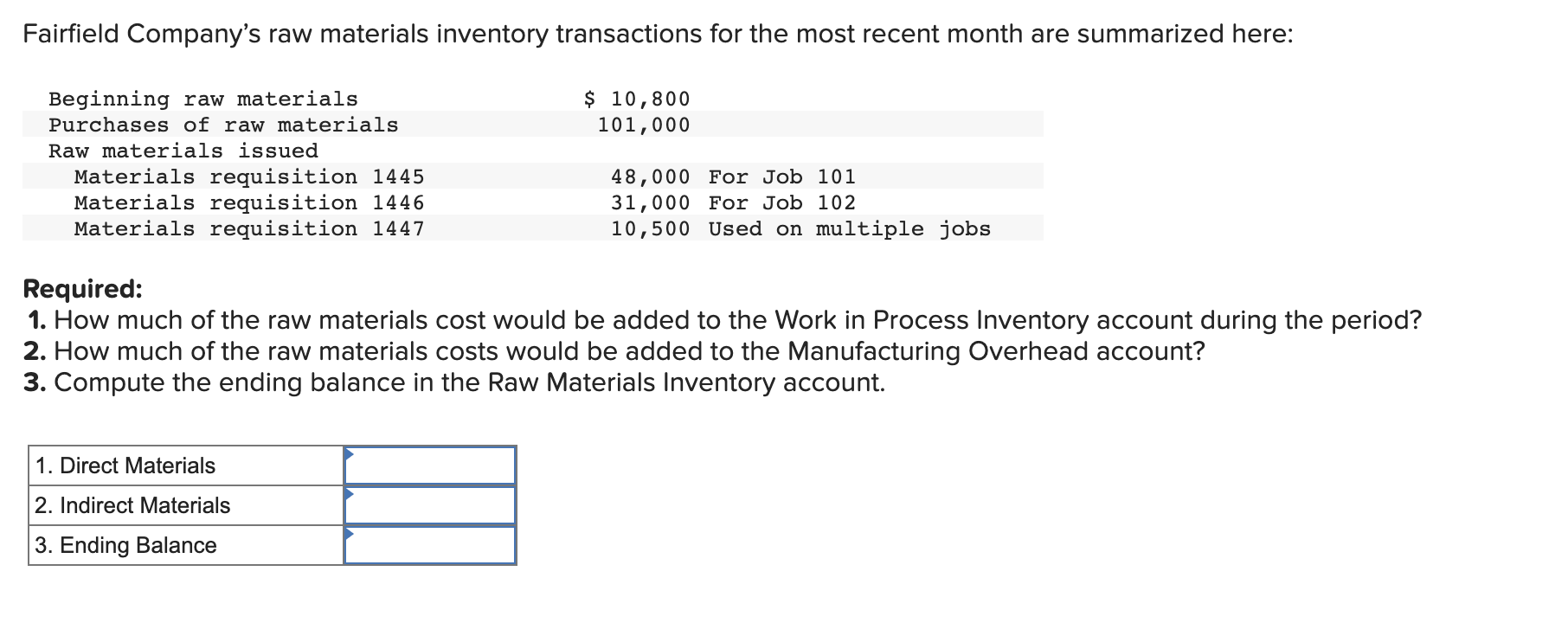
Task: Select the '3. Ending Balance' label cell
Action: 186,545
